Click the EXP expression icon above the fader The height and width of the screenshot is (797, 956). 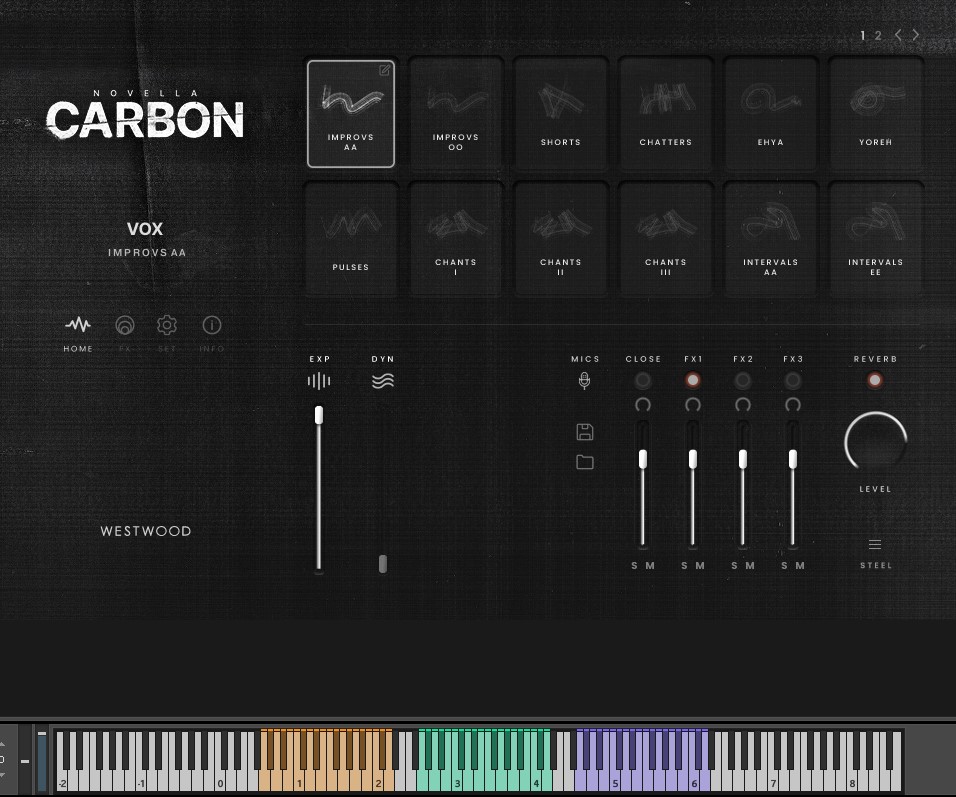[x=319, y=380]
